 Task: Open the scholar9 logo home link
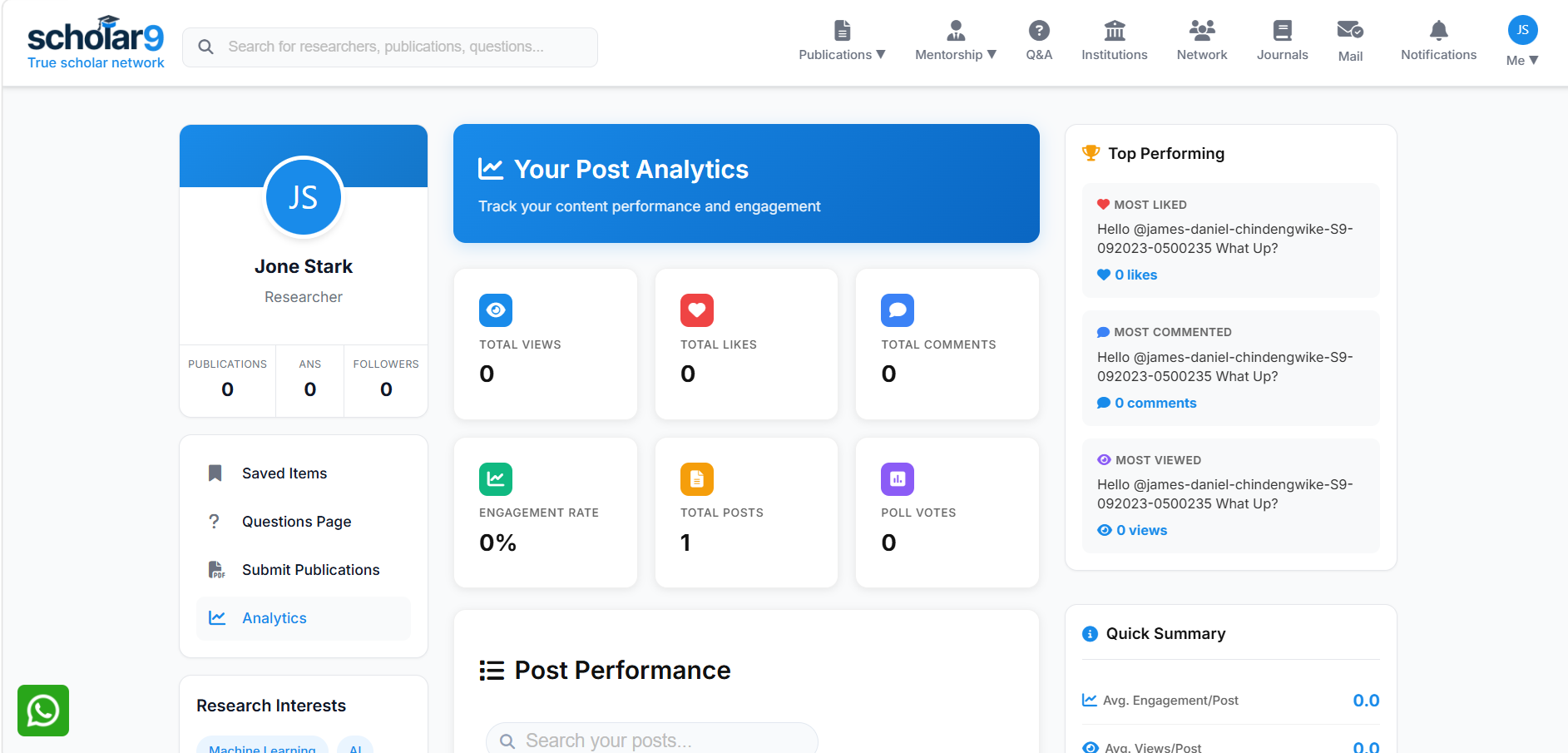tap(96, 42)
